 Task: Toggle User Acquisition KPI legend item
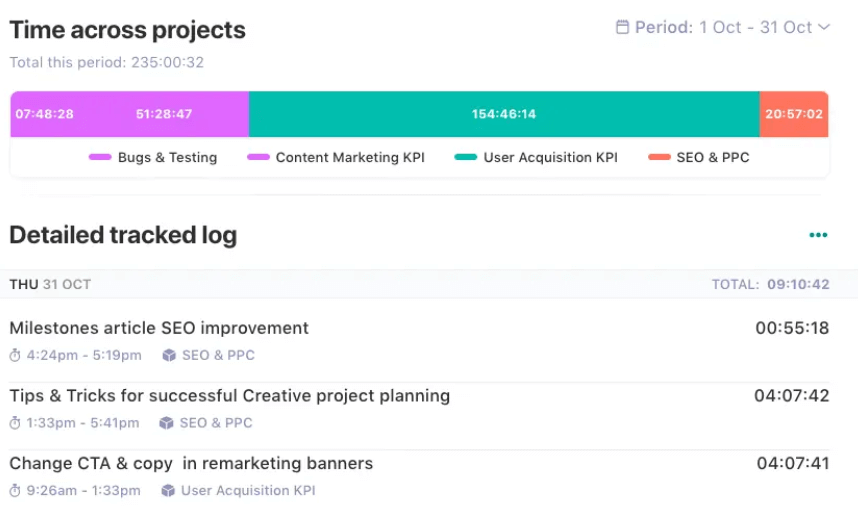coord(536,157)
